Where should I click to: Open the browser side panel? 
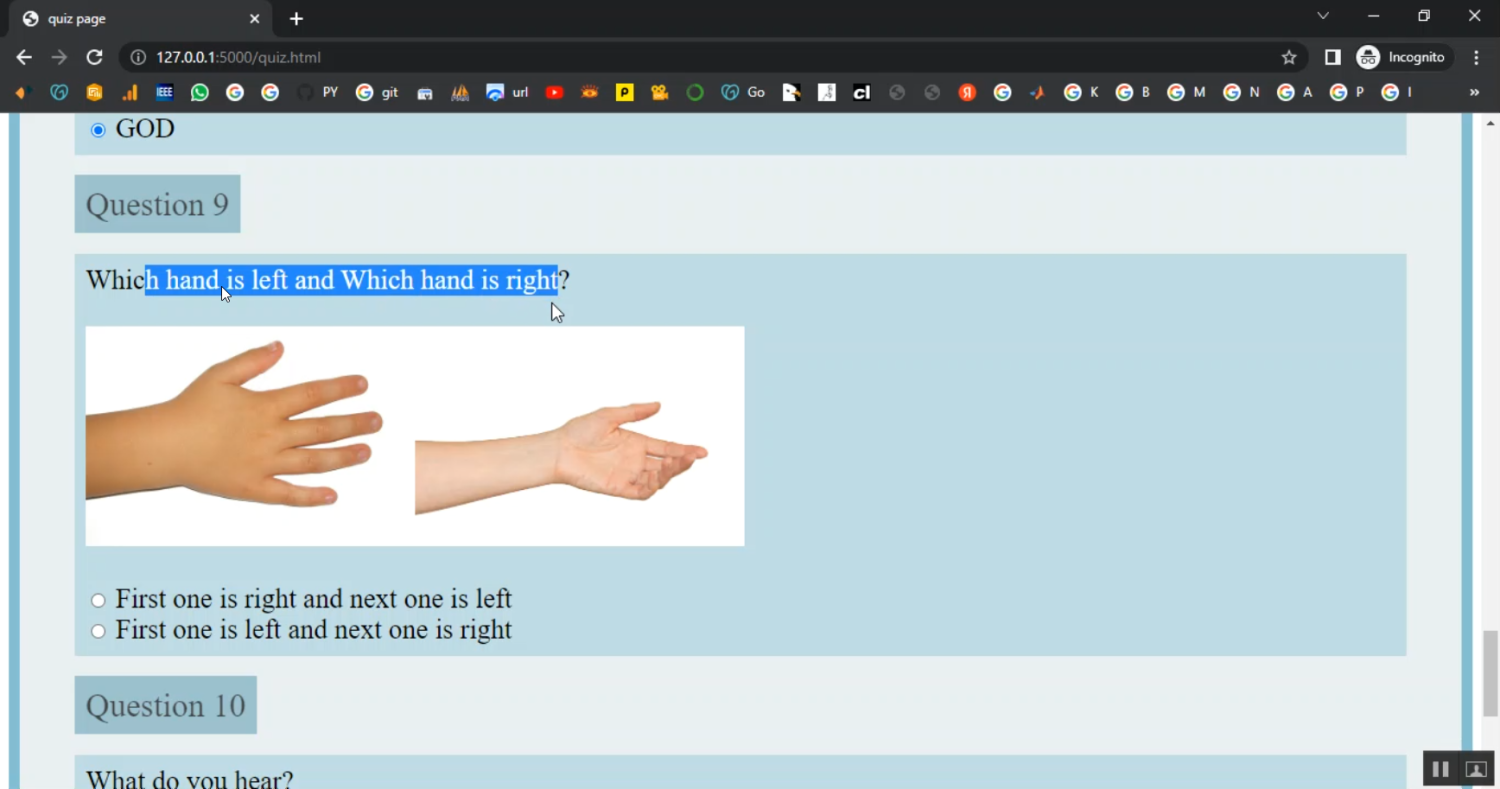(x=1332, y=57)
